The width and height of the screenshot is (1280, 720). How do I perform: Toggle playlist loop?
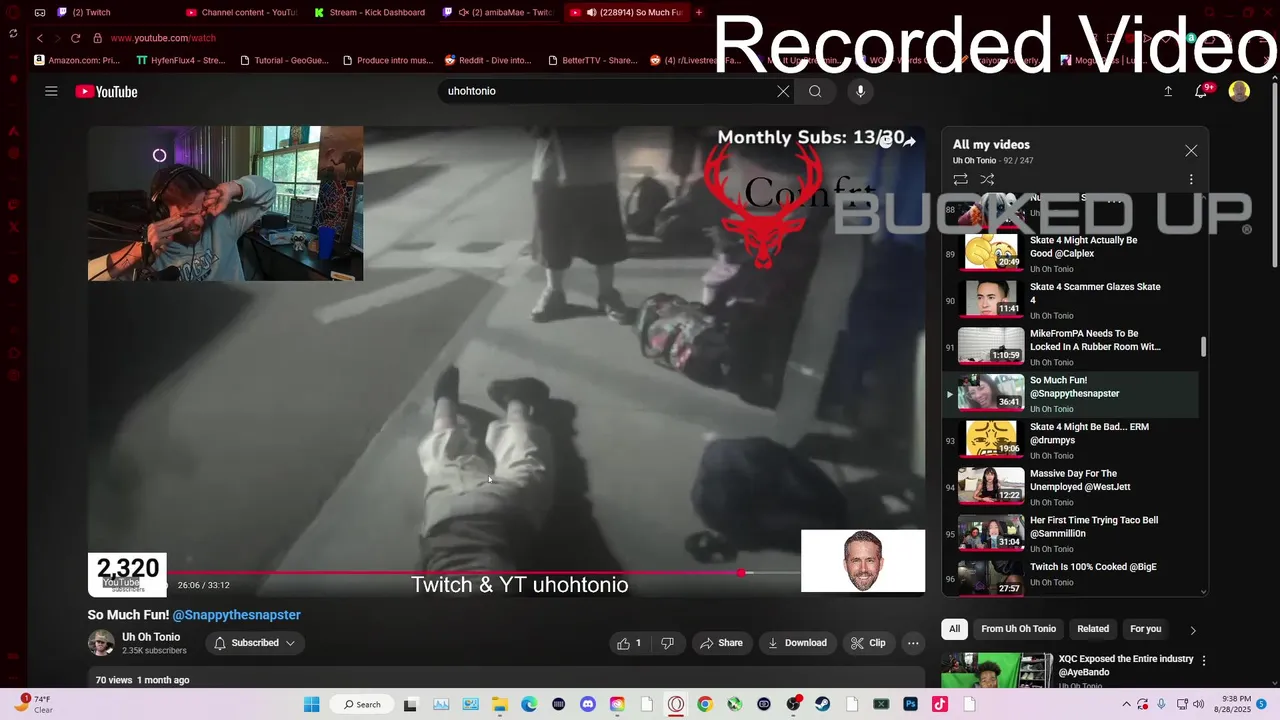(x=960, y=180)
